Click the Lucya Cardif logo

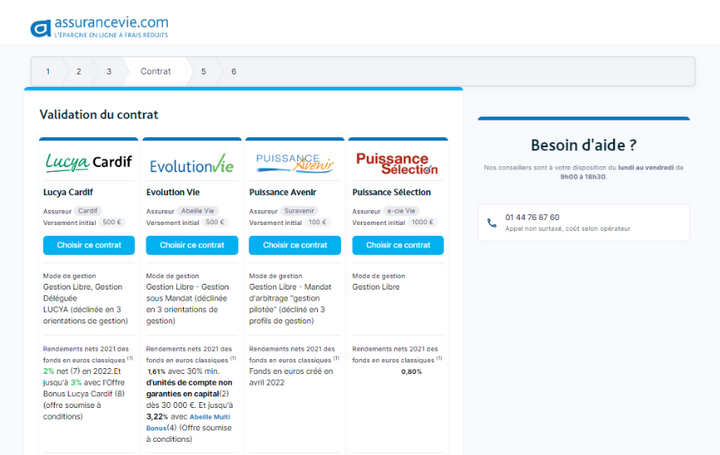(x=88, y=162)
